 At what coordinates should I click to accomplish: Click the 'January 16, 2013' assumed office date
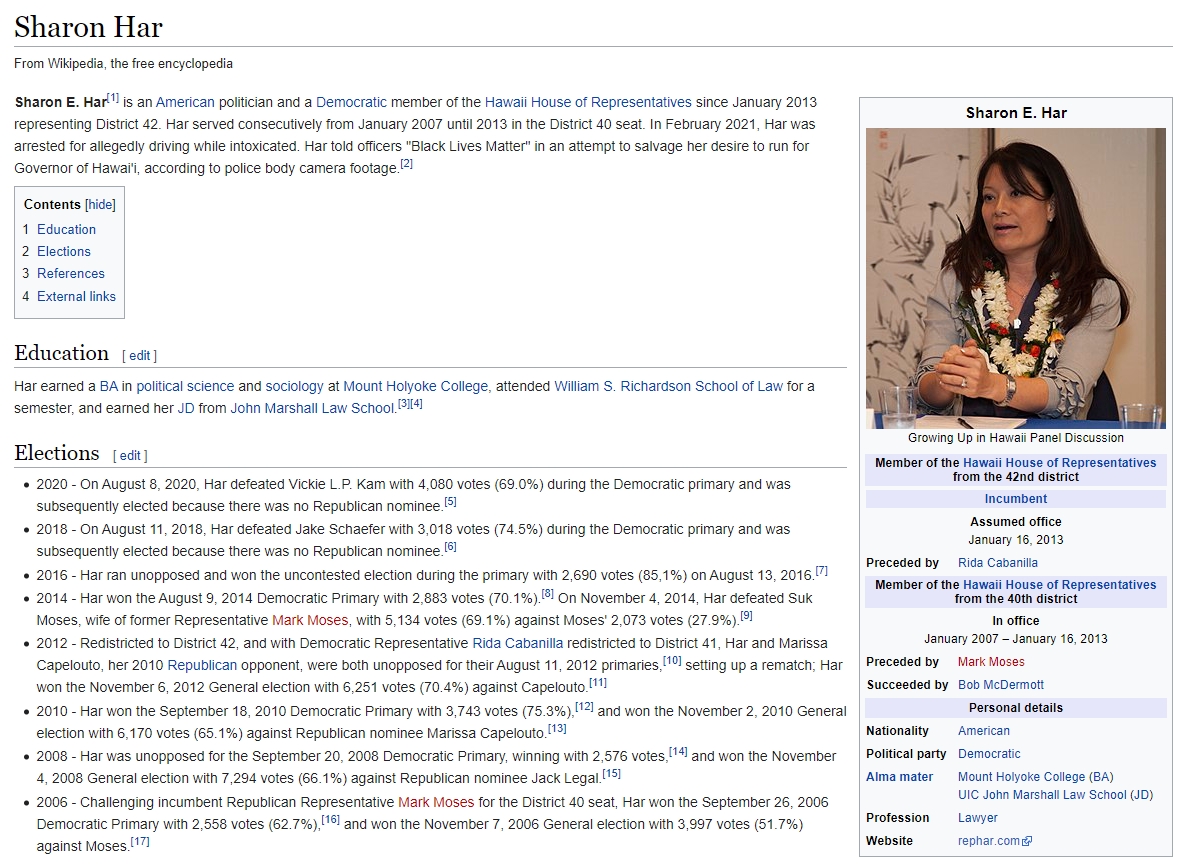[x=1015, y=539]
